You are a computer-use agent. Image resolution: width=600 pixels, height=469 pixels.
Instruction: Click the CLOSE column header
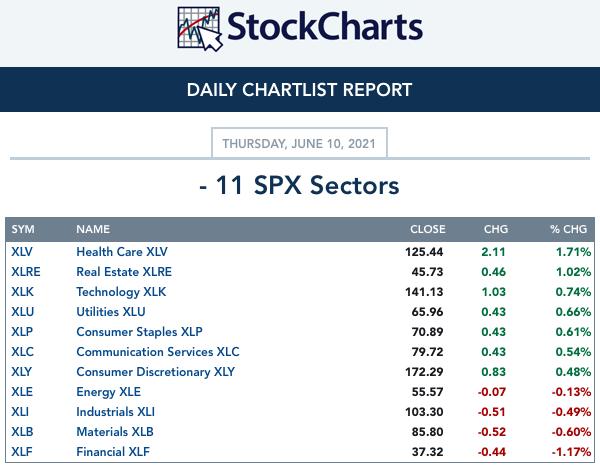tap(428, 229)
